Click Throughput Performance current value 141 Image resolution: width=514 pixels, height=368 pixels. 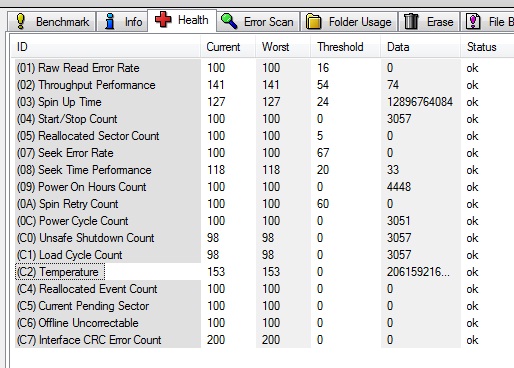click(216, 85)
